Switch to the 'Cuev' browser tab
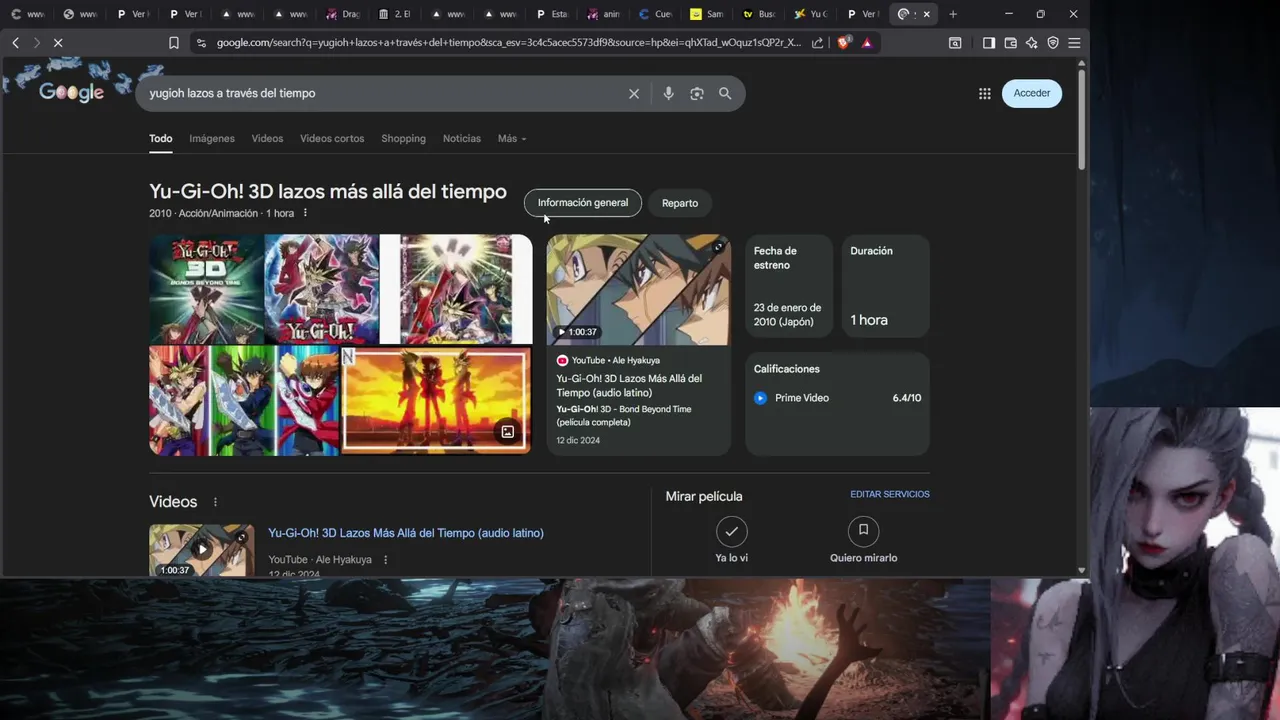Viewport: 1280px width, 720px height. point(656,14)
